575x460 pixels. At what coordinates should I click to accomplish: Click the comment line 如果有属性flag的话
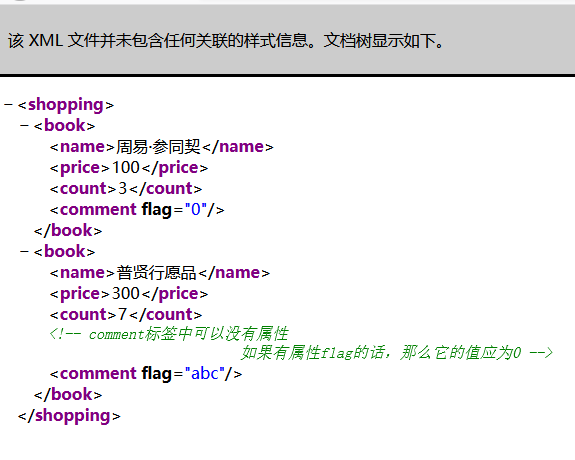coord(397,353)
